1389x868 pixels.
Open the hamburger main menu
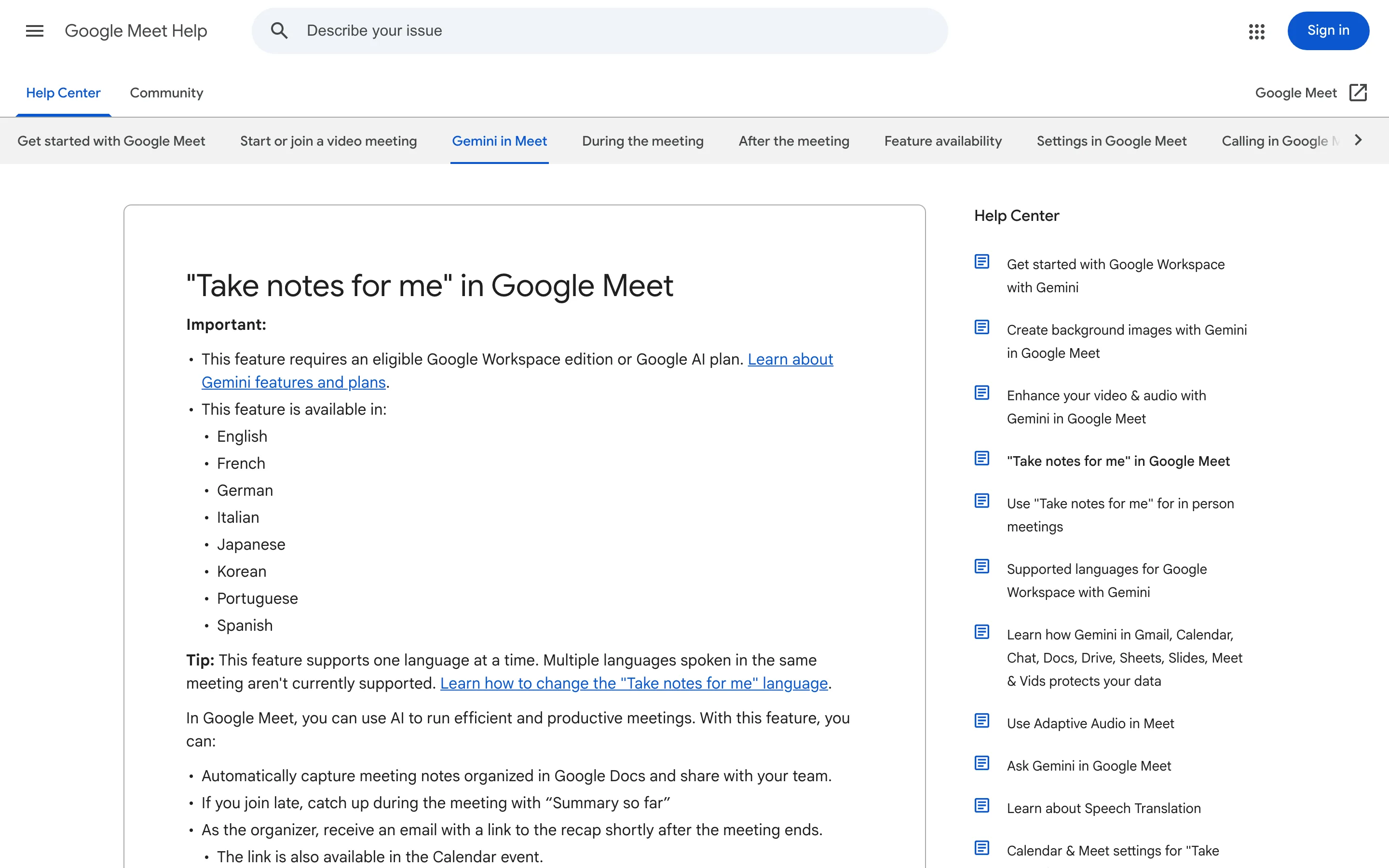(x=34, y=31)
